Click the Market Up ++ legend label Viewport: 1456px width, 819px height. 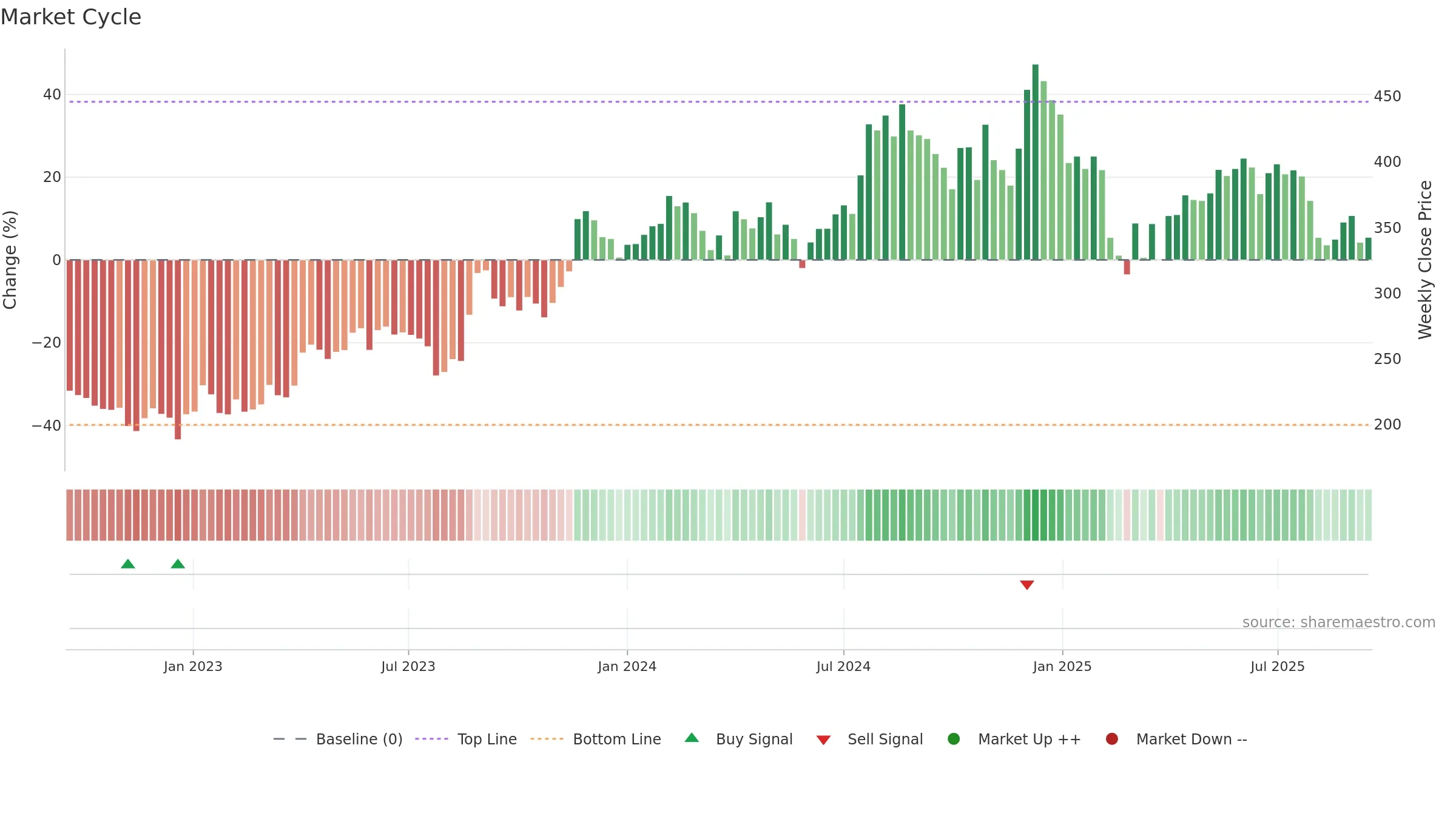[x=1030, y=739]
